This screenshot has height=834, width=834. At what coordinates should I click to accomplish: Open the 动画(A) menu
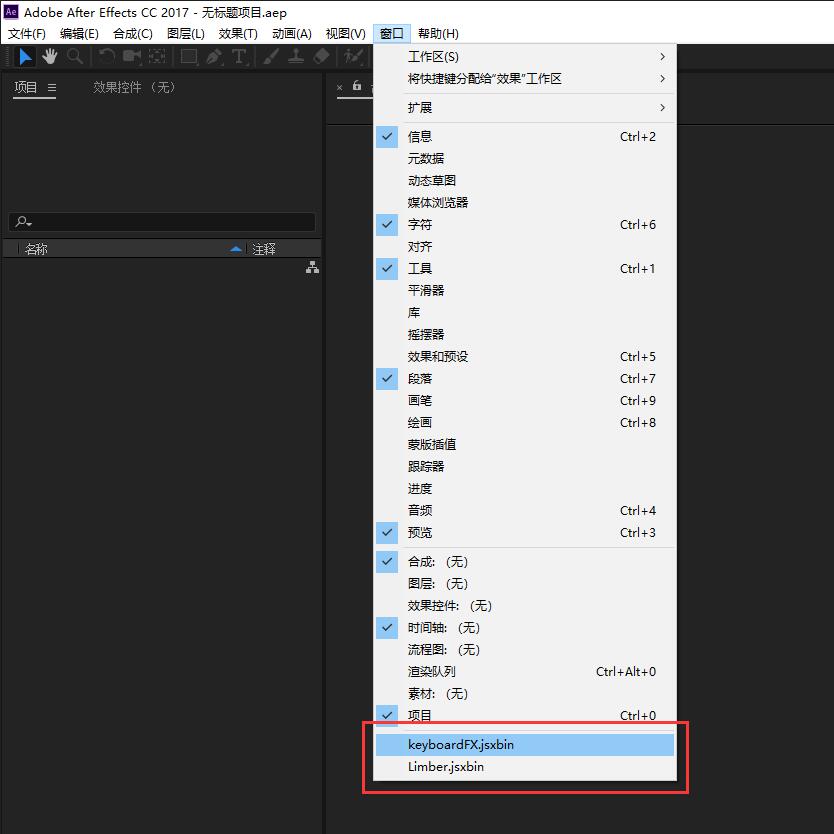coord(291,34)
